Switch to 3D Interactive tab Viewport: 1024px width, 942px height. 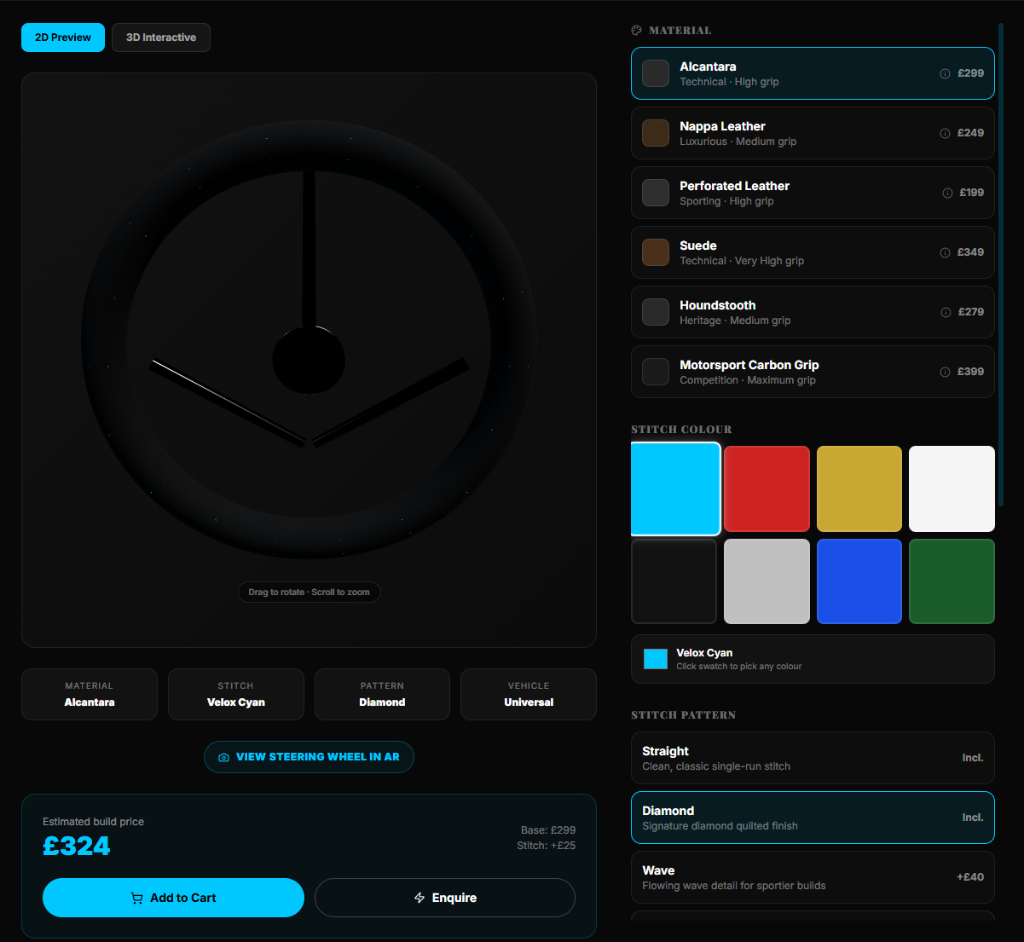[161, 37]
